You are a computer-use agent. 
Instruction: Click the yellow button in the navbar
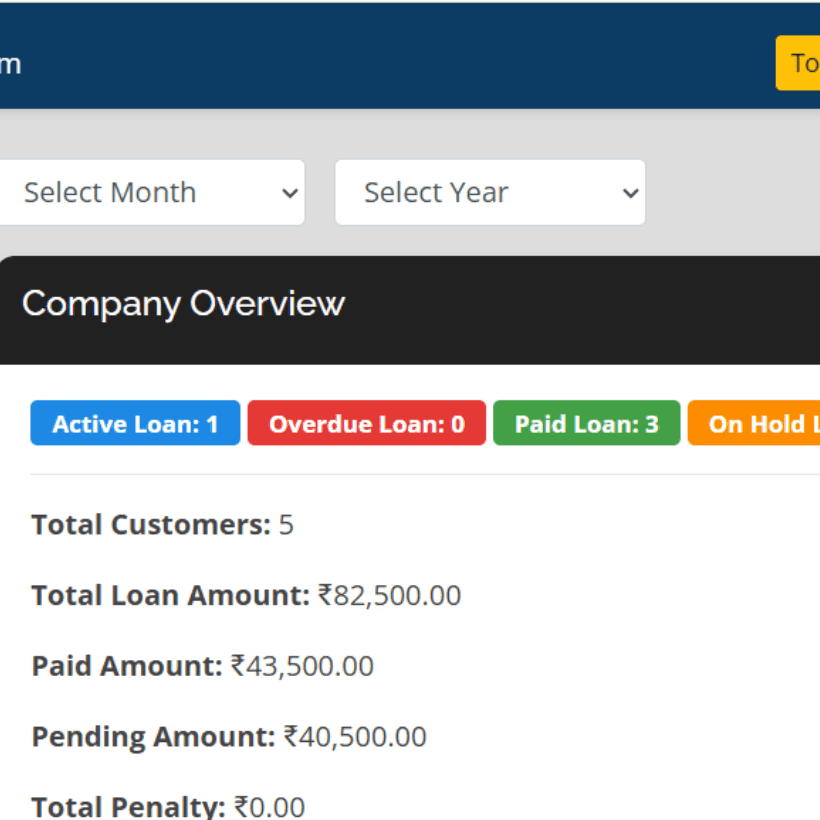800,62
